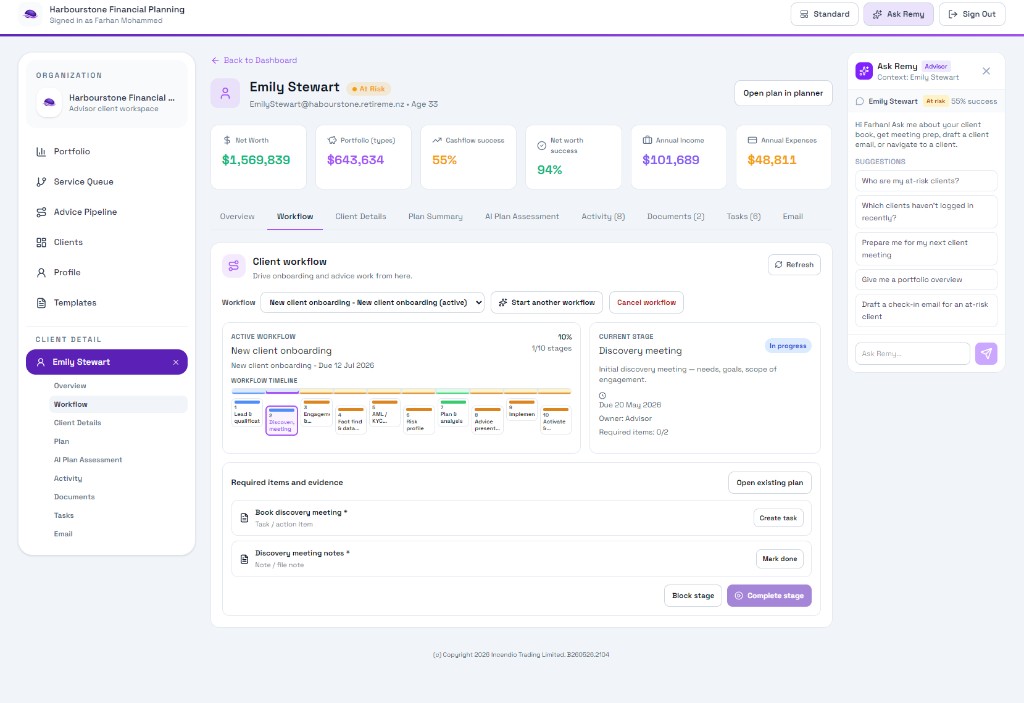Create task for Book discovery meeting
The width and height of the screenshot is (1024, 703).
point(778,518)
